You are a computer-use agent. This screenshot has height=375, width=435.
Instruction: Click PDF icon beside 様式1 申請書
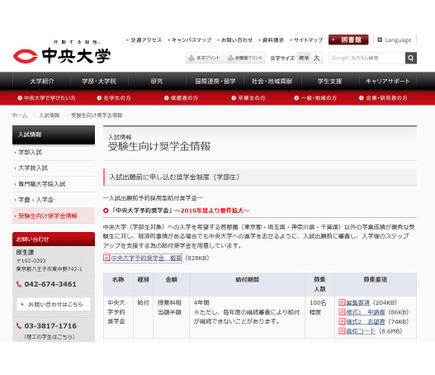(342, 312)
